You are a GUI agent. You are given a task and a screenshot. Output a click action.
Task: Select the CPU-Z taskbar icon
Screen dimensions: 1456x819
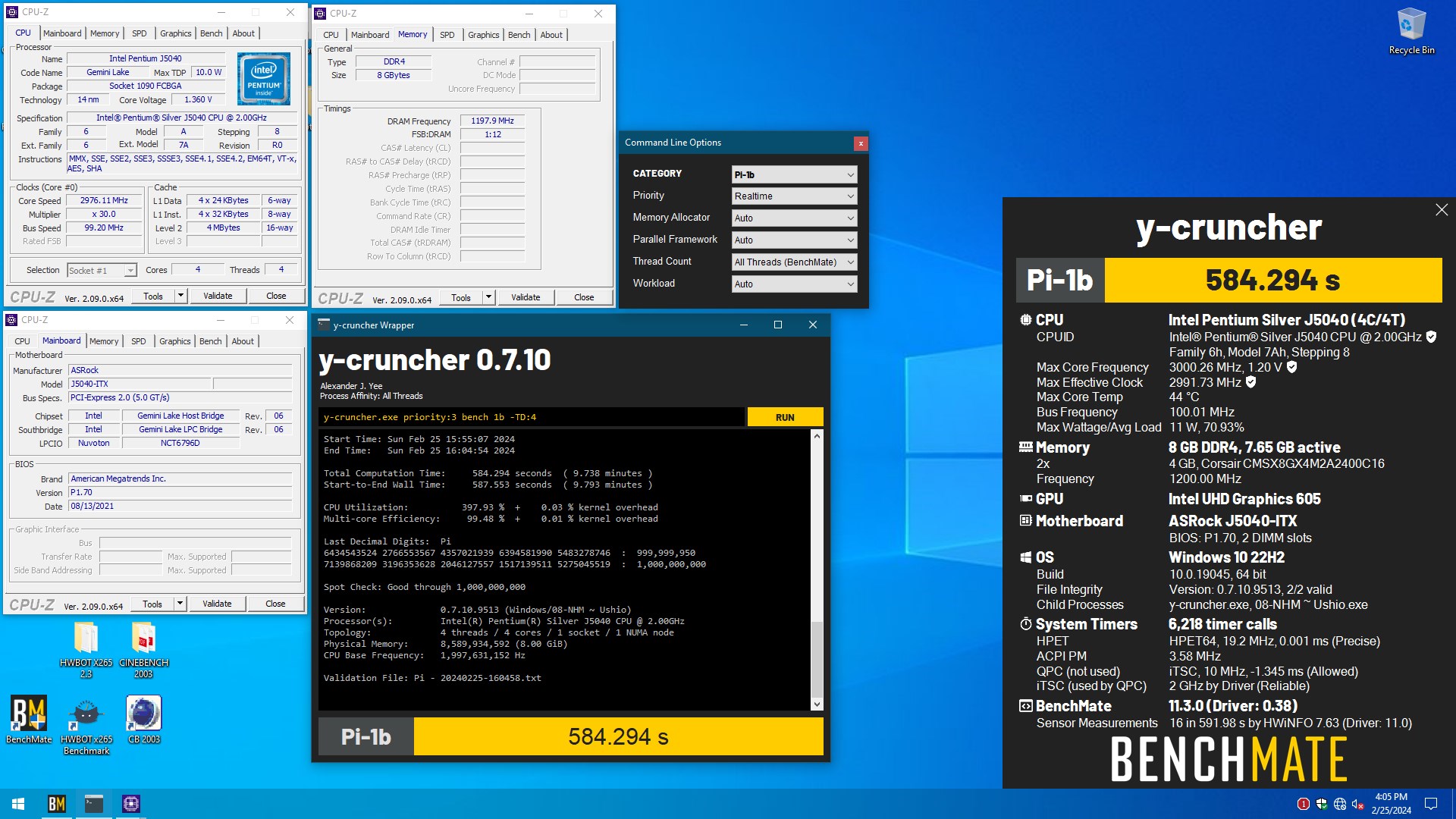pyautogui.click(x=130, y=804)
